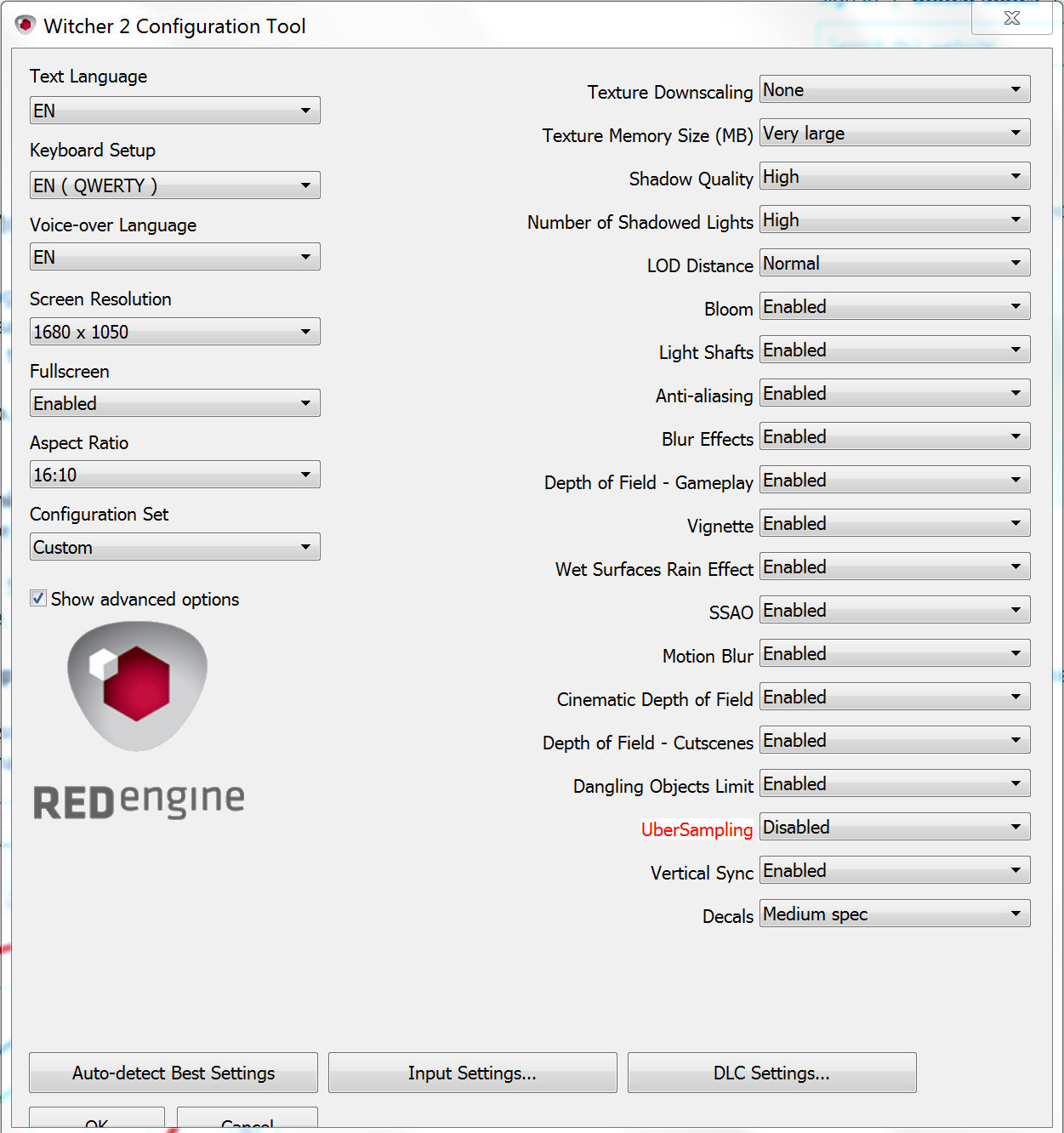Open the Fullscreen dropdown
This screenshot has width=1064, height=1133.
click(x=175, y=403)
